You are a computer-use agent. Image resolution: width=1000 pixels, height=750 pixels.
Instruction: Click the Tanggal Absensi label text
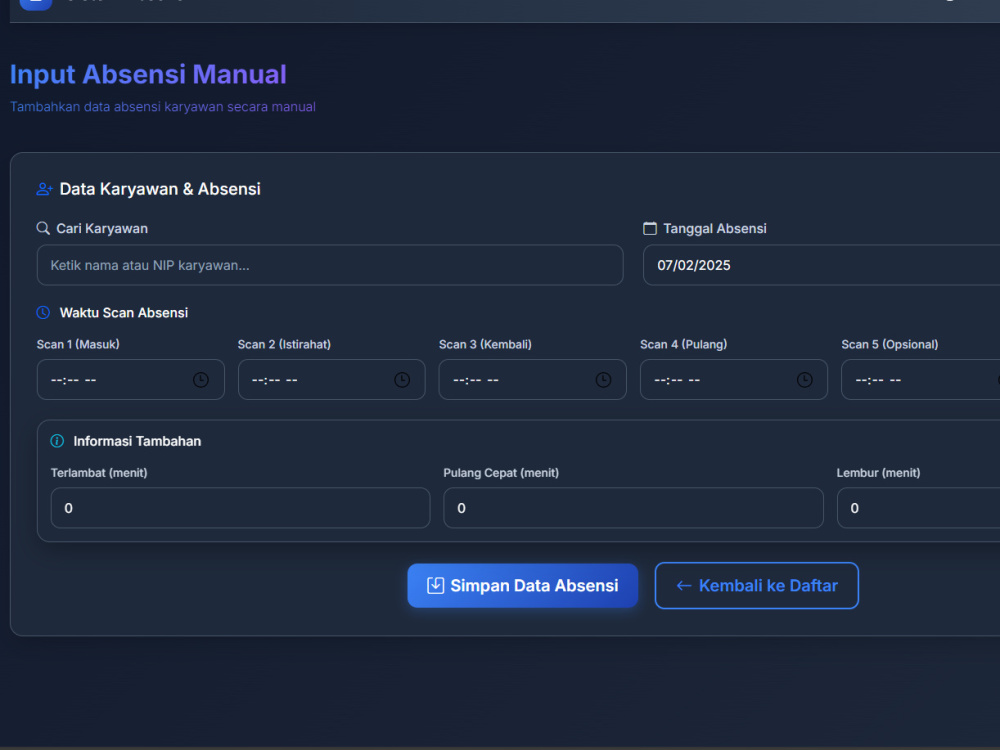click(715, 229)
